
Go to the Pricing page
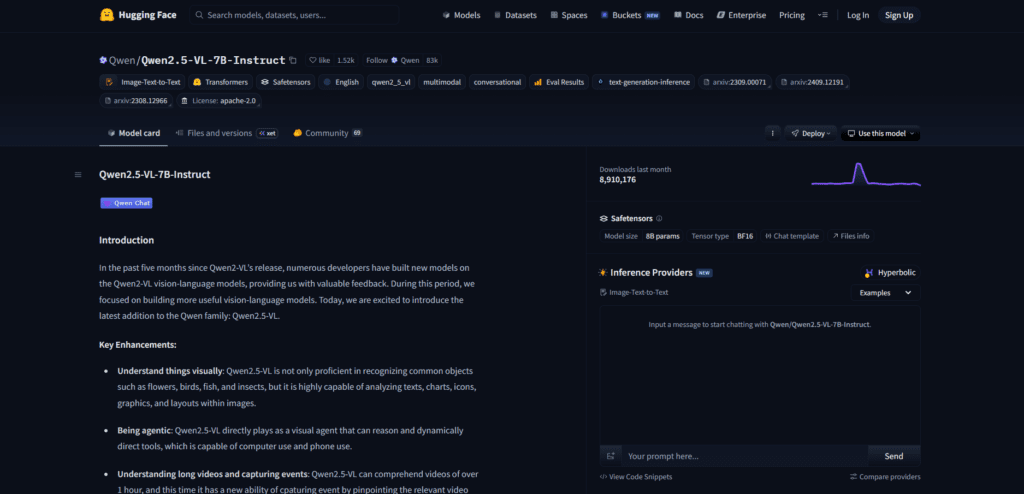[792, 15]
